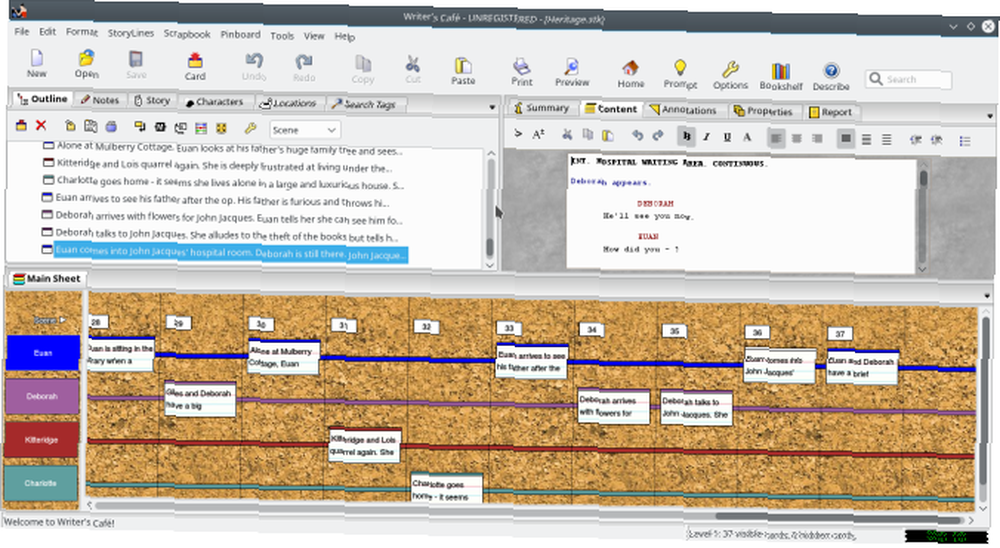Click the yellow expand-arrows icon in the Outline toolbar
Screen dimensions: 1000x548
point(221,128)
